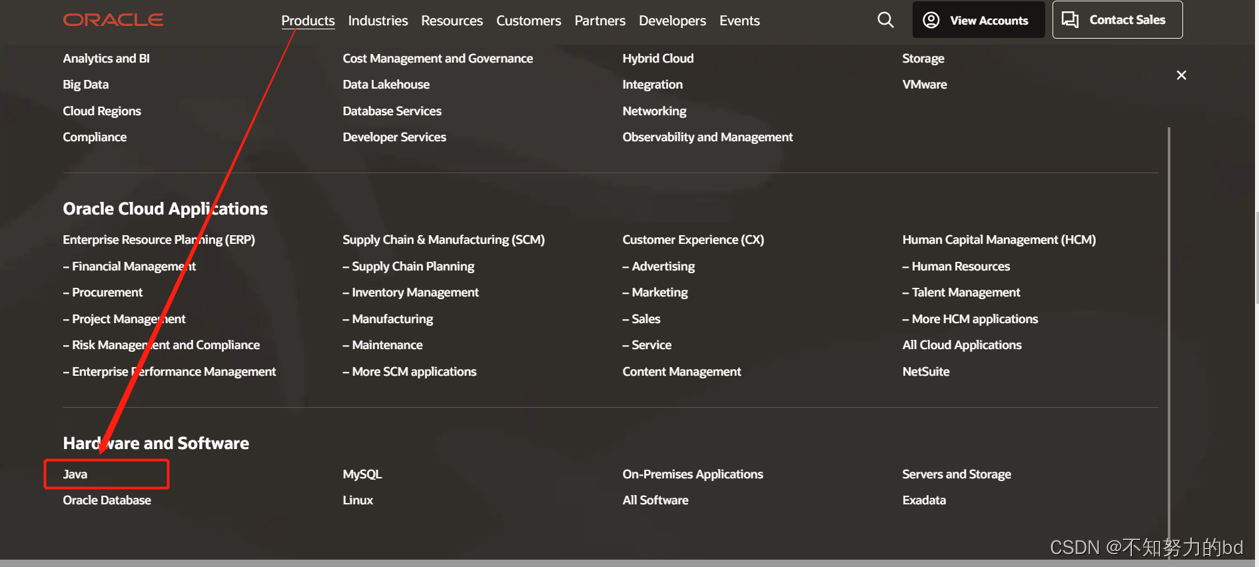Select Developer Services
1259x567 pixels.
(x=395, y=137)
